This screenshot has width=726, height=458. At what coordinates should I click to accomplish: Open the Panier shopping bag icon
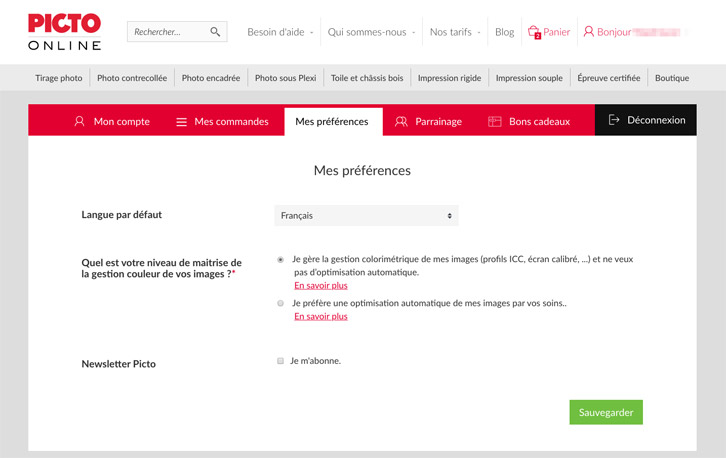pos(534,32)
